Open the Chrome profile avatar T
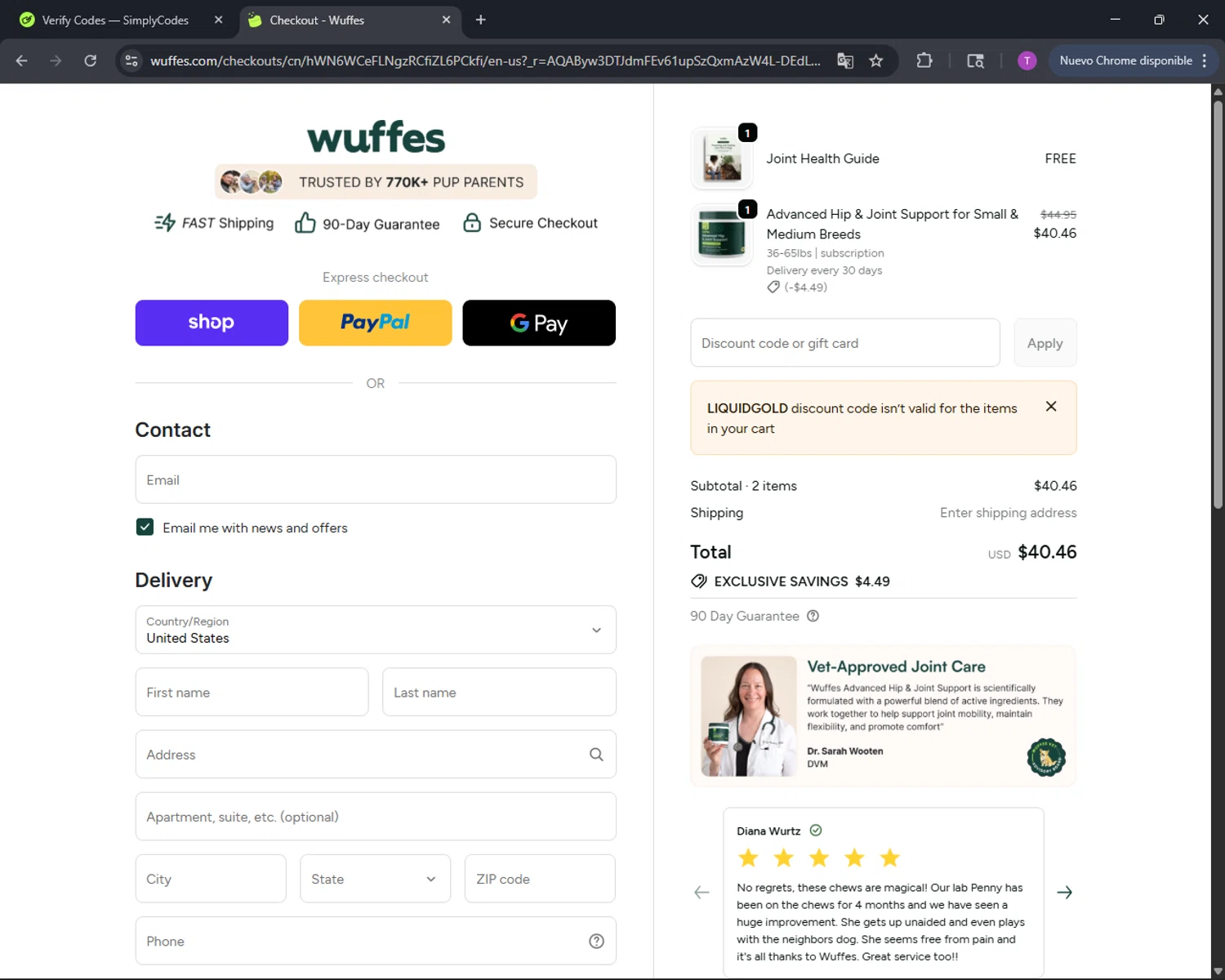The width and height of the screenshot is (1225, 980). click(x=1027, y=60)
